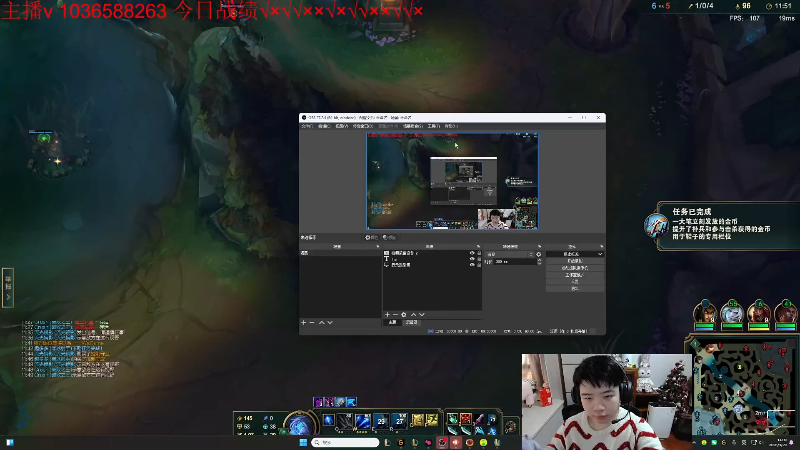This screenshot has width=800, height=450.
Task: Click the E ability showing 29 cooldown
Action: click(382, 421)
